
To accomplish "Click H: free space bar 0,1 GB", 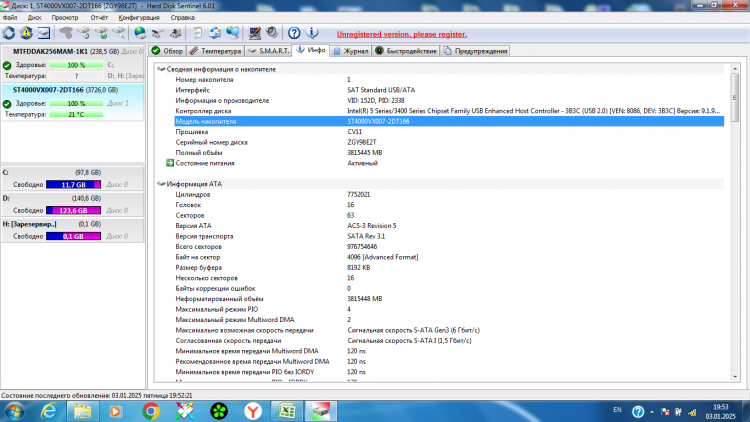I will (x=73, y=236).
